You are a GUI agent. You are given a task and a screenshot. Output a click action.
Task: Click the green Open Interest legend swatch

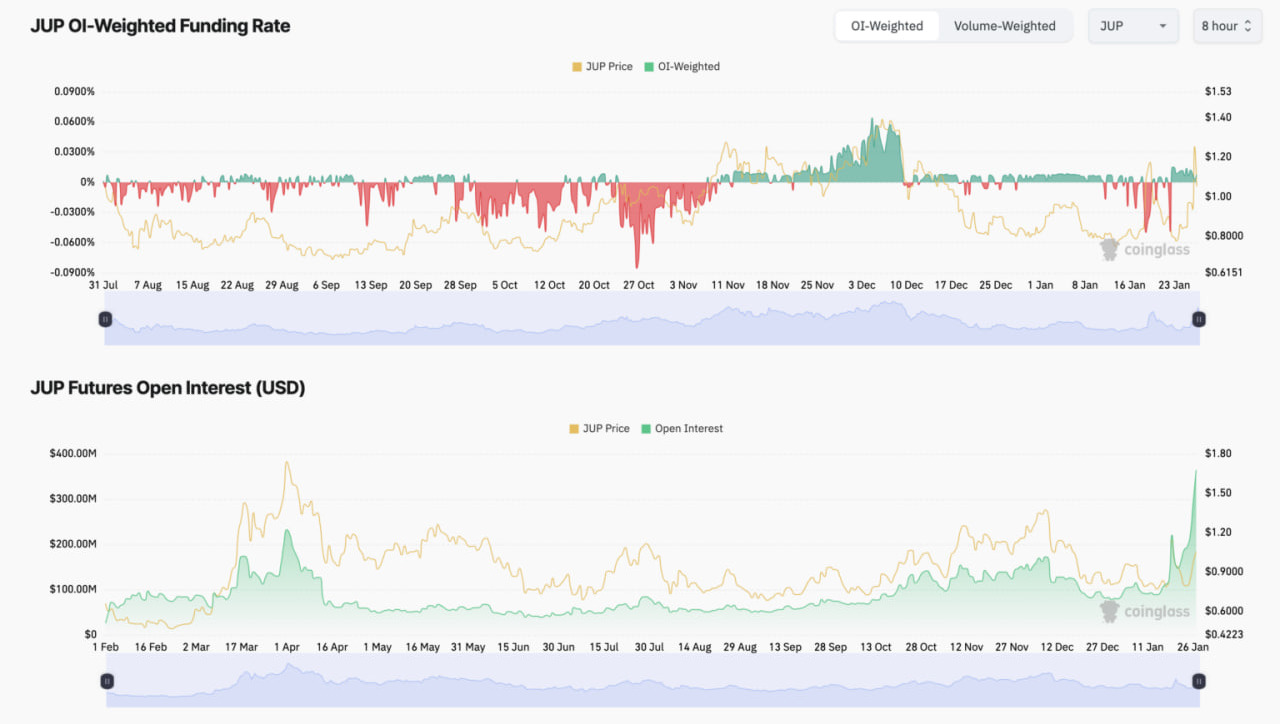coord(645,429)
